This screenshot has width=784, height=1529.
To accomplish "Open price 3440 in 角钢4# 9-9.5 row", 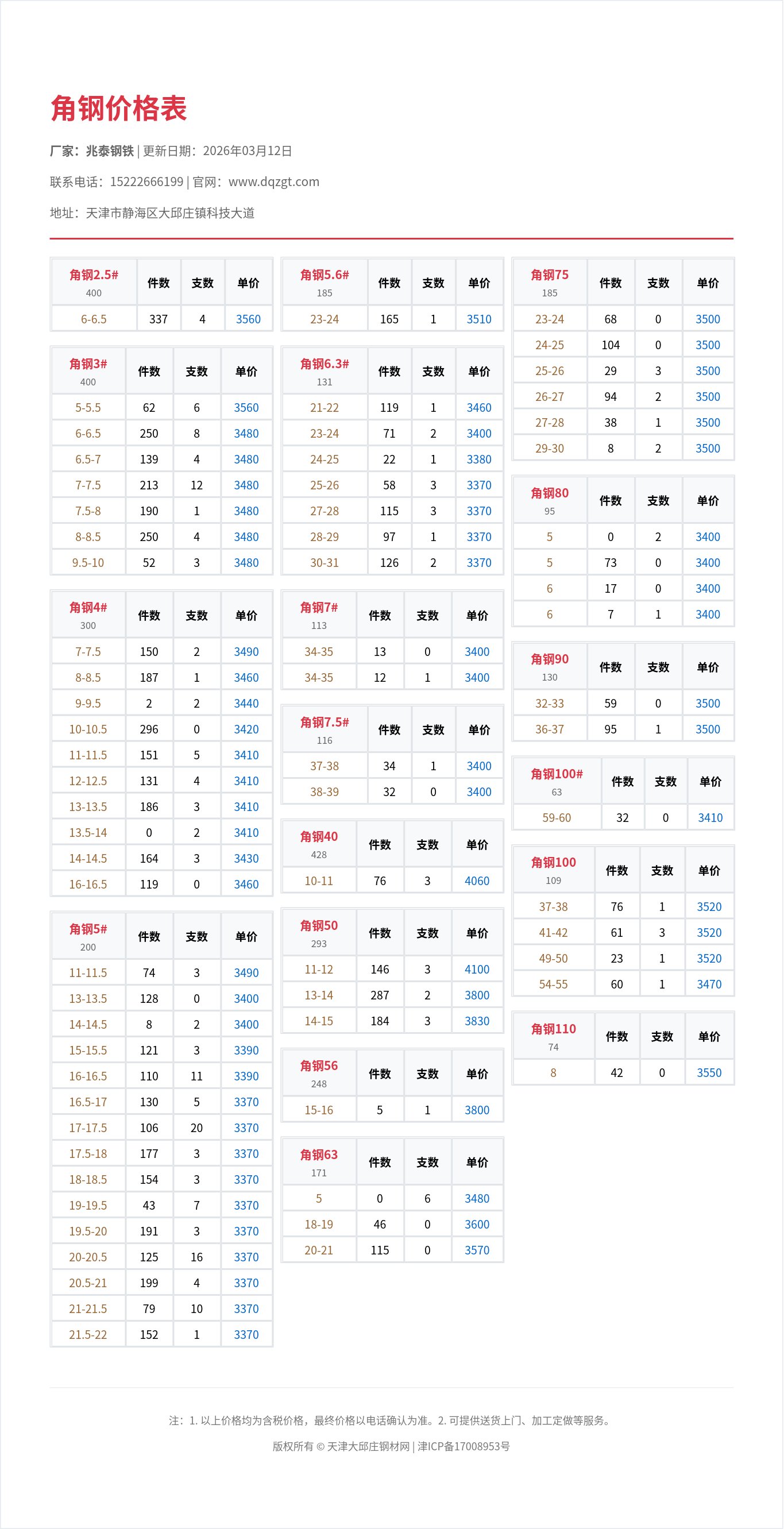I will pyautogui.click(x=246, y=704).
